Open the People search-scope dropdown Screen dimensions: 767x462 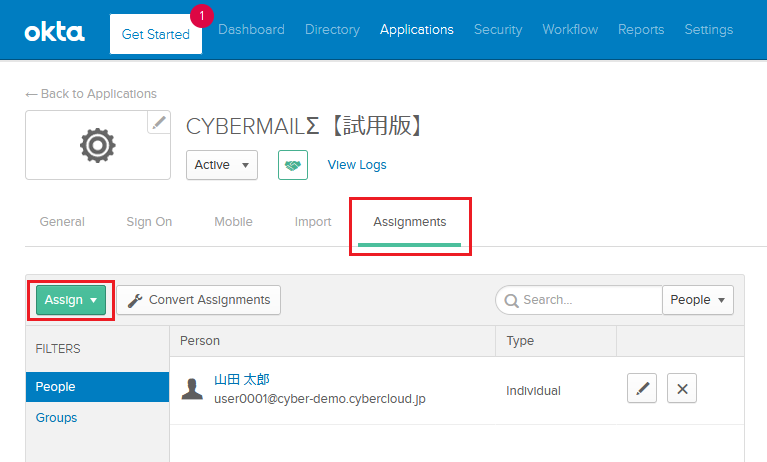[x=698, y=300]
